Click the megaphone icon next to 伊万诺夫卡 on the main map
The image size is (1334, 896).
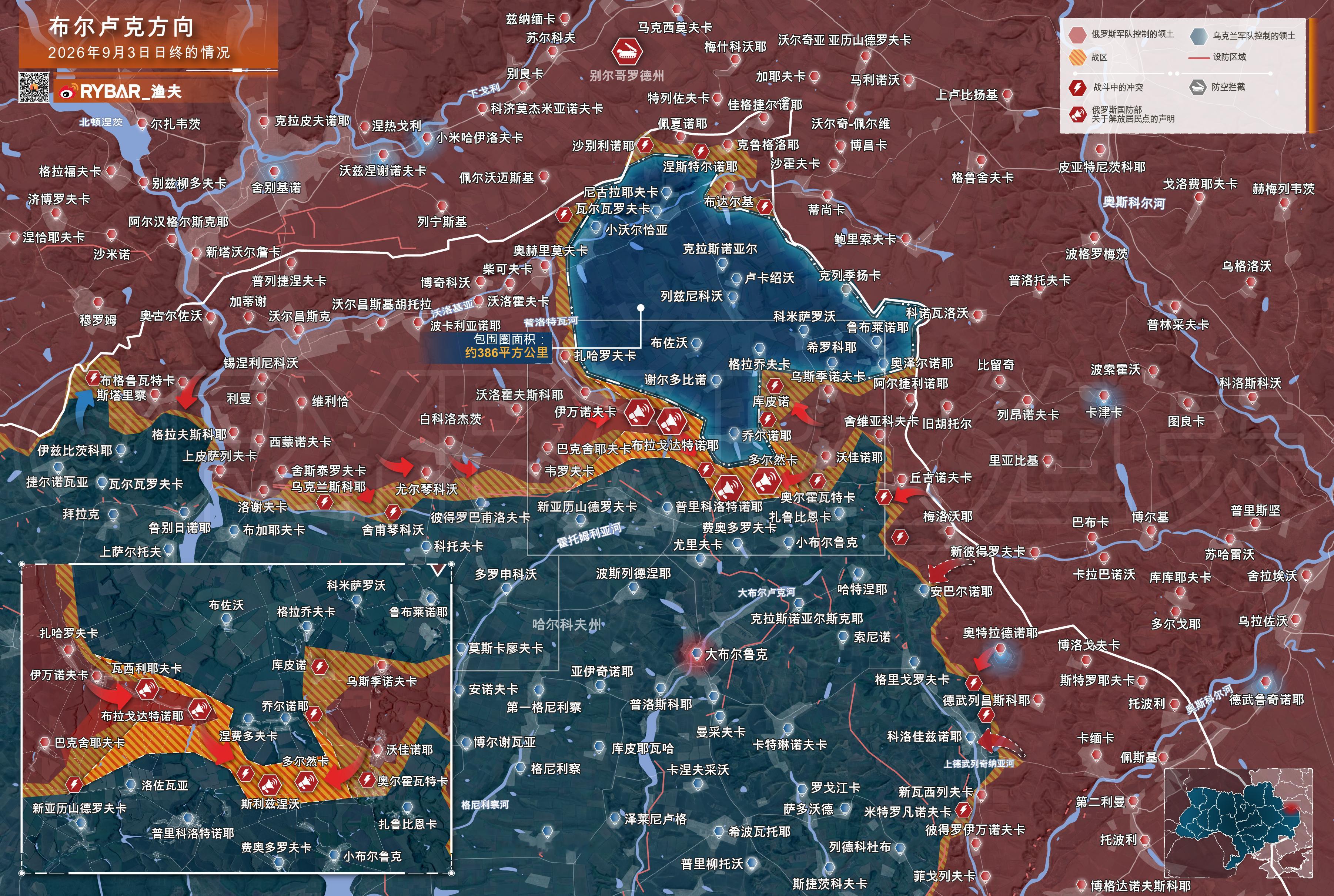tap(638, 412)
